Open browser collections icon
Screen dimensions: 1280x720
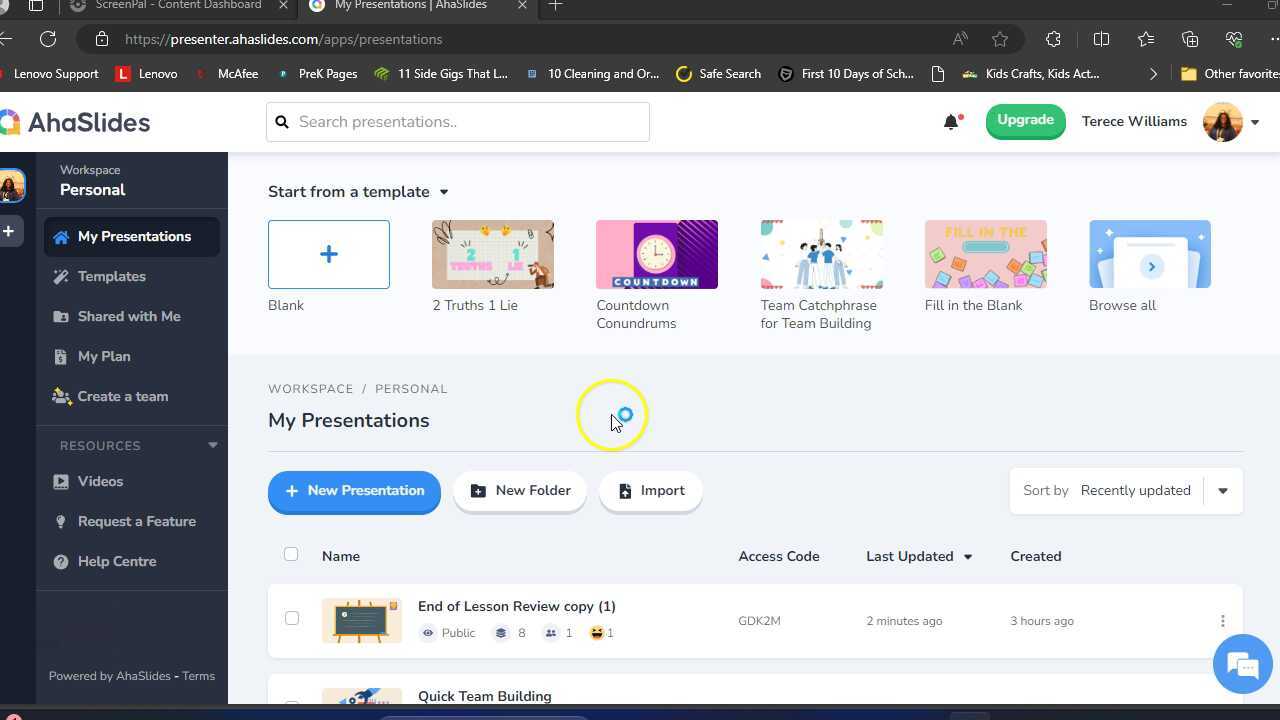(1189, 39)
